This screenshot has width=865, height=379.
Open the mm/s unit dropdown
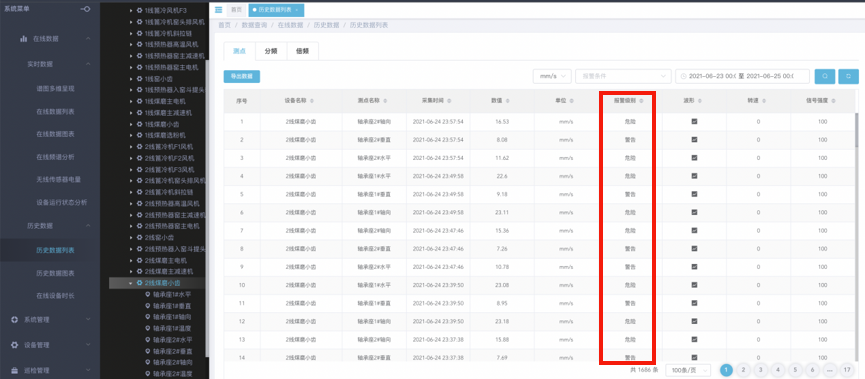coord(552,77)
